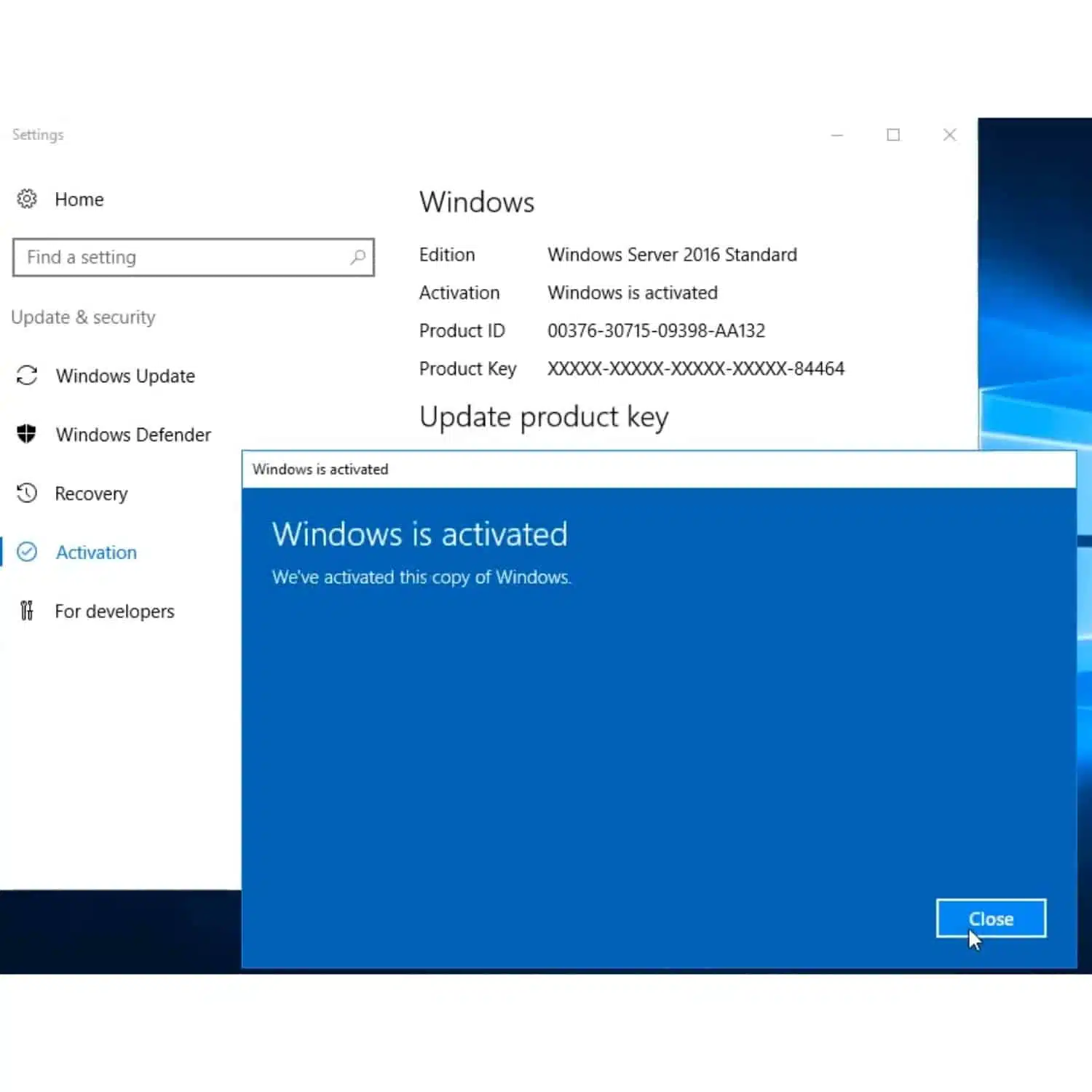Open the For developers page
This screenshot has width=1092, height=1092.
tap(114, 612)
